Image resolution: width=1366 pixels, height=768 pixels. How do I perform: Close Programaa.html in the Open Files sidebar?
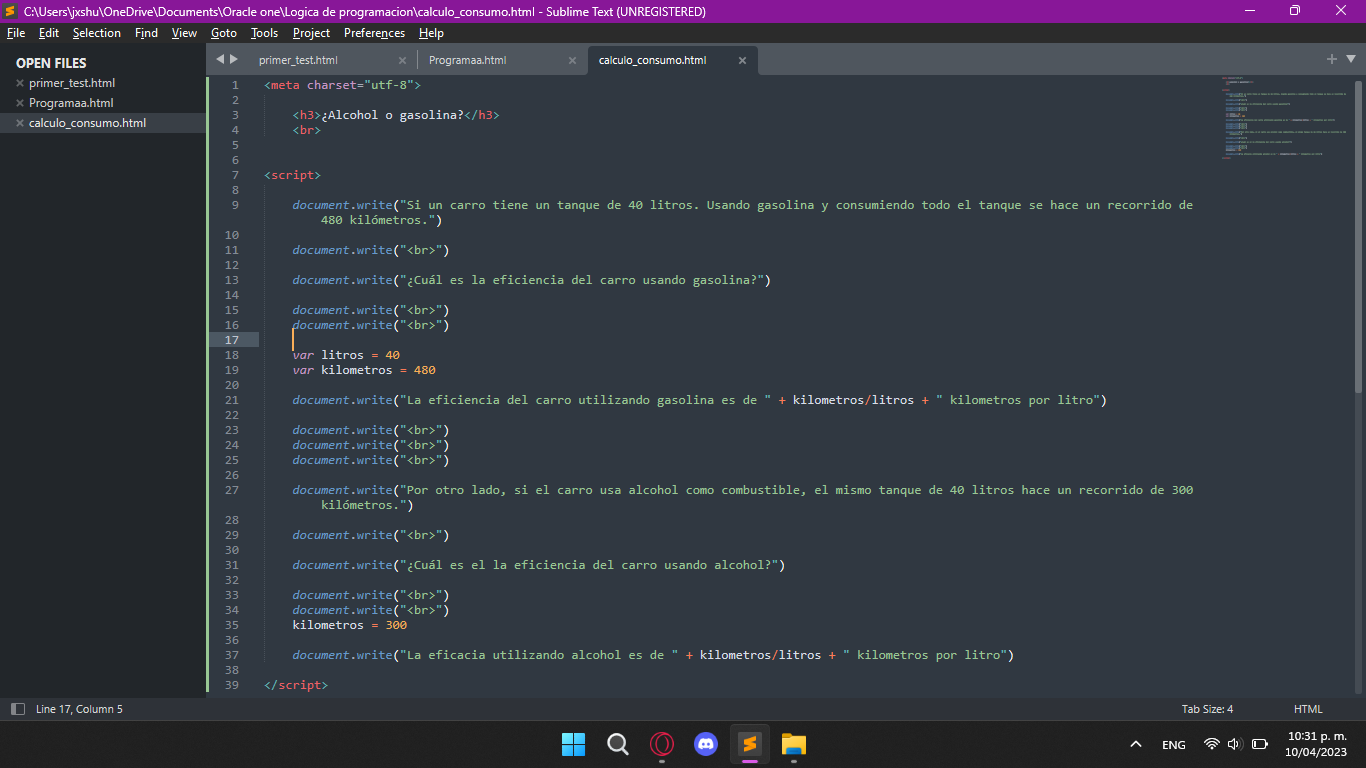point(20,103)
